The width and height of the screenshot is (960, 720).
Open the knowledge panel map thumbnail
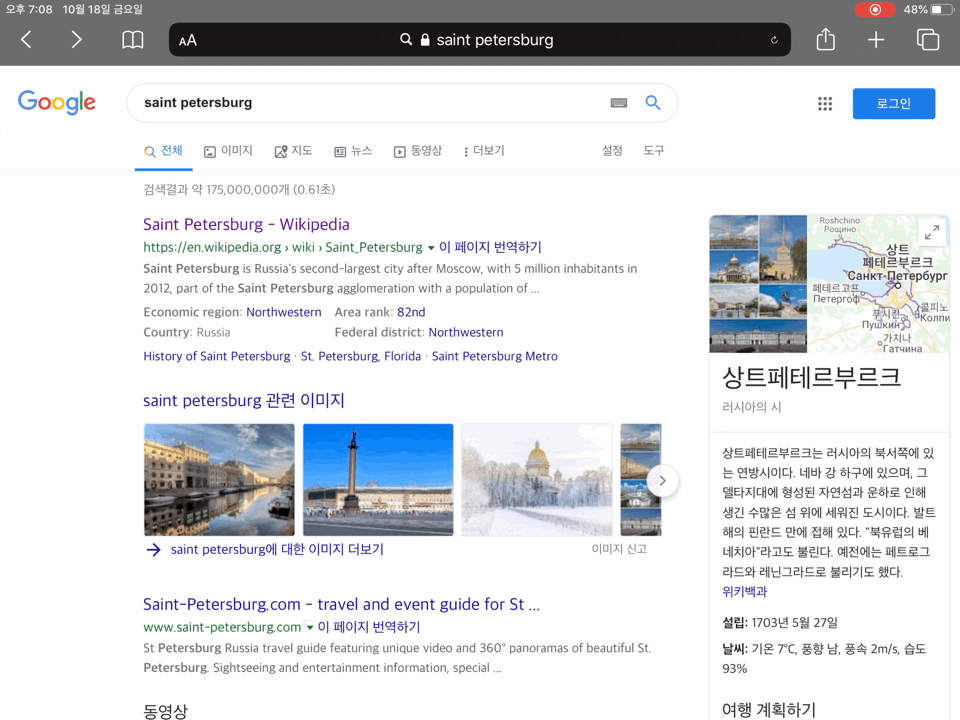pos(879,283)
